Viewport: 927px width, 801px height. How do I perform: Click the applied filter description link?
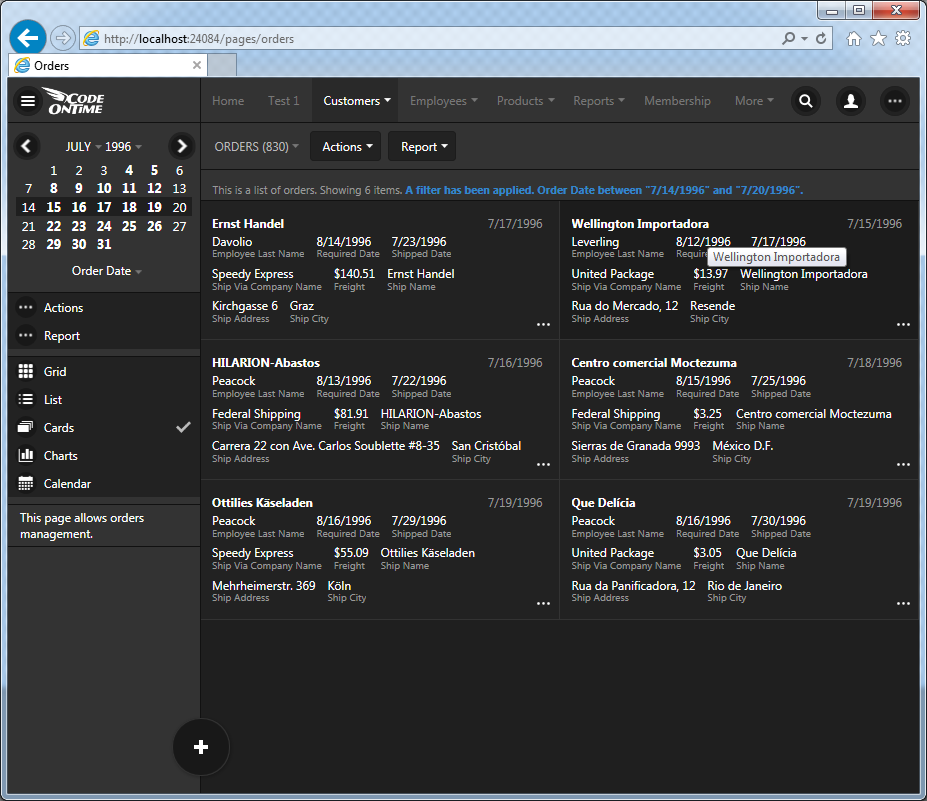[x=604, y=190]
